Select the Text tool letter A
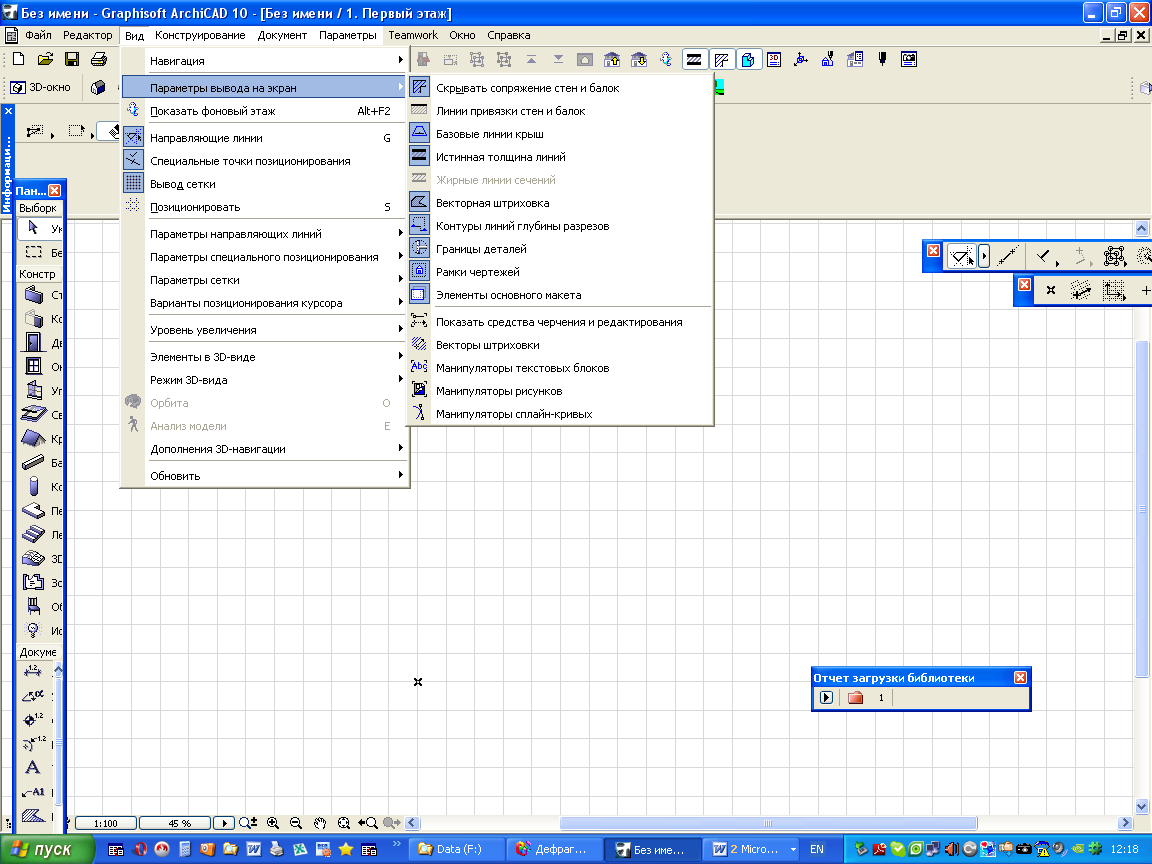Screen dimensions: 1152x864 coord(33,767)
